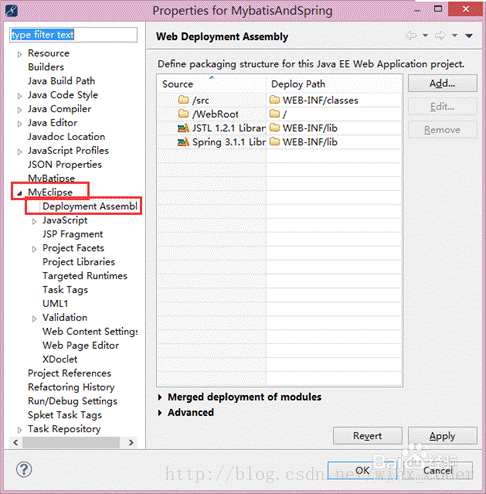Select the JSTL 1.2.1 Library row text
The width and height of the screenshot is (486, 494).
(229, 128)
